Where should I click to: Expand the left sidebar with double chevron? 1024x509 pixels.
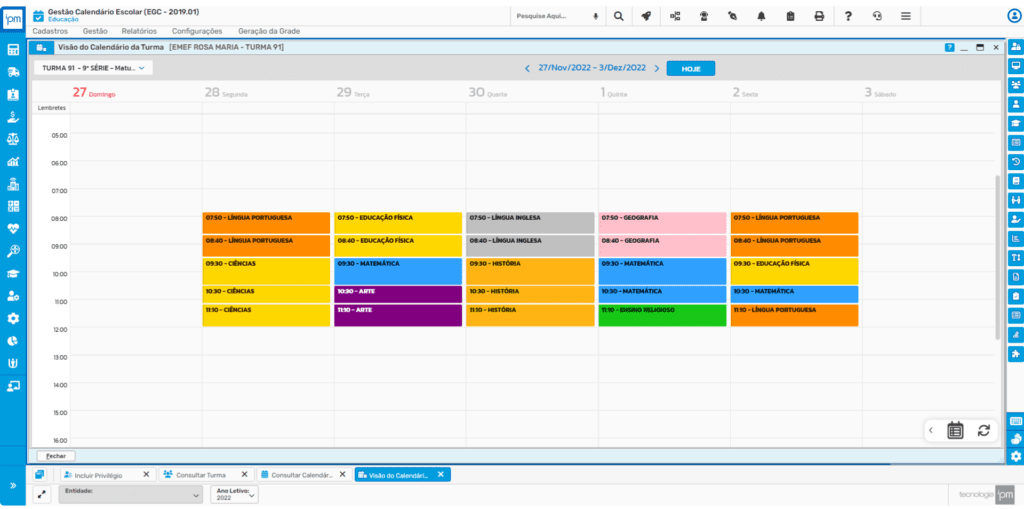(x=13, y=485)
